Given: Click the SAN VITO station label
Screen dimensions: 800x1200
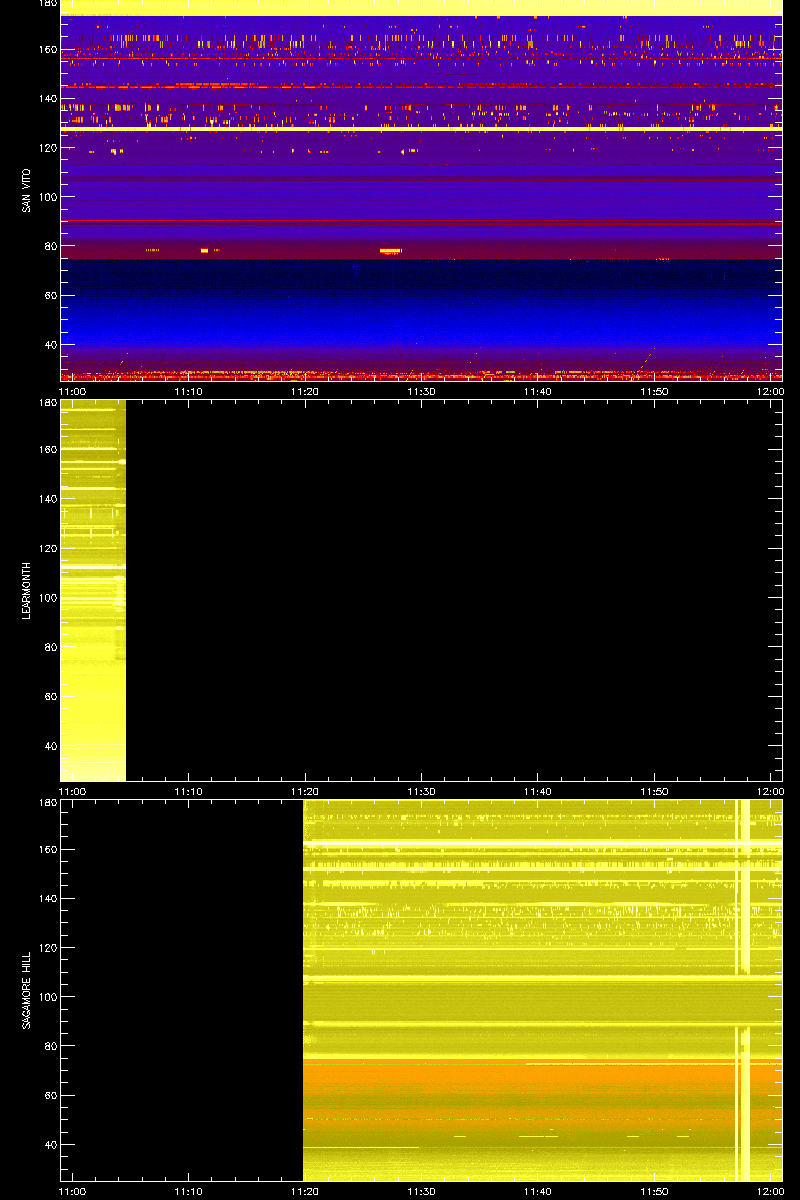Looking at the screenshot, I should (x=26, y=190).
